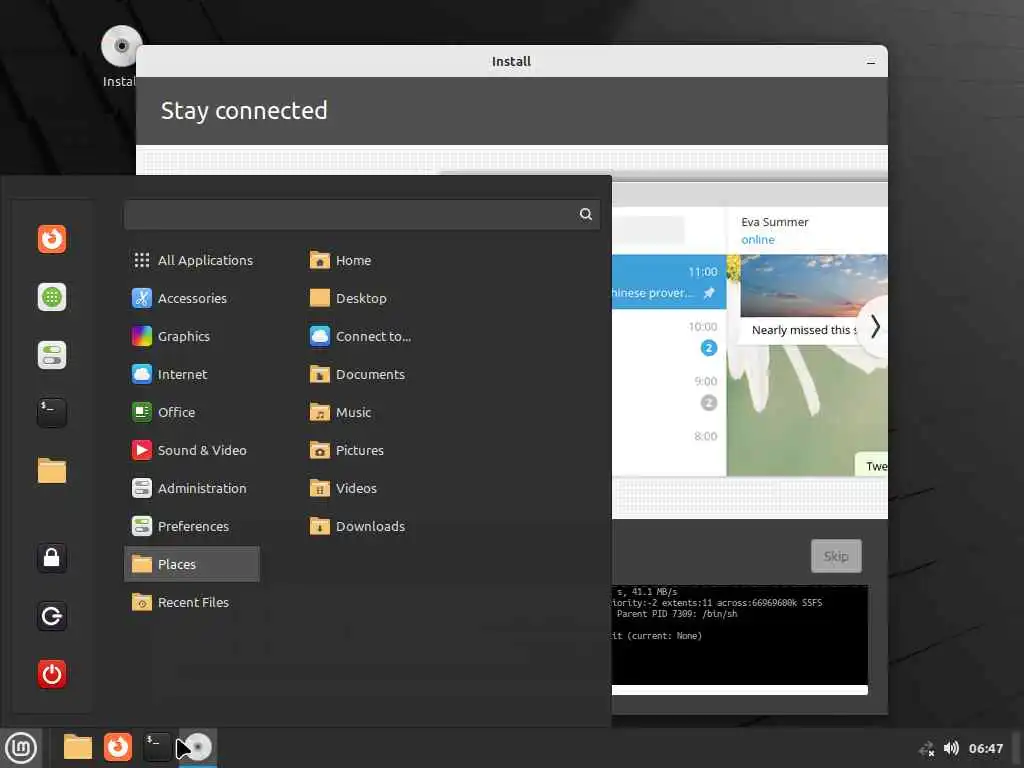Screen dimensions: 1024x768
Task: Log out using the circular arrow icon
Action: coord(52,616)
